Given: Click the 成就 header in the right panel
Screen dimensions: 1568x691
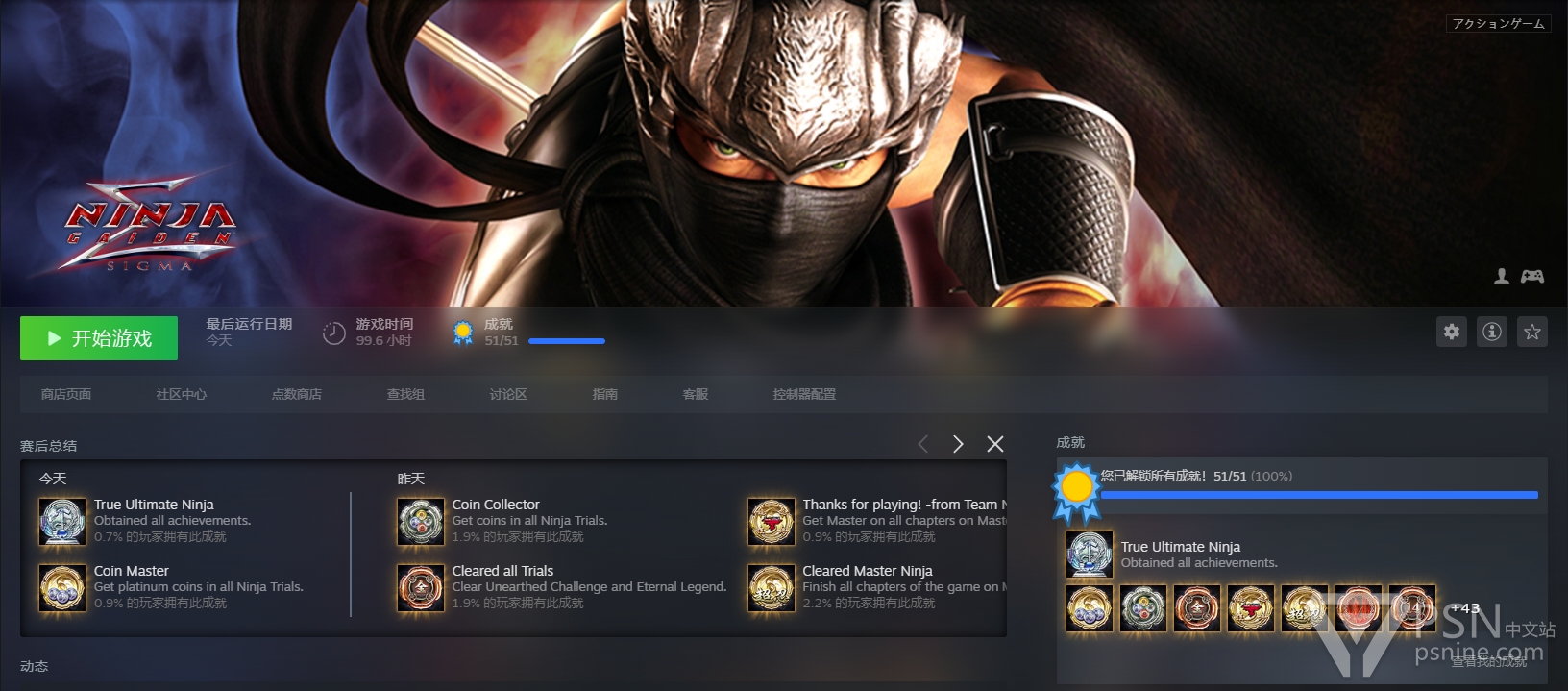Looking at the screenshot, I should point(1070,442).
